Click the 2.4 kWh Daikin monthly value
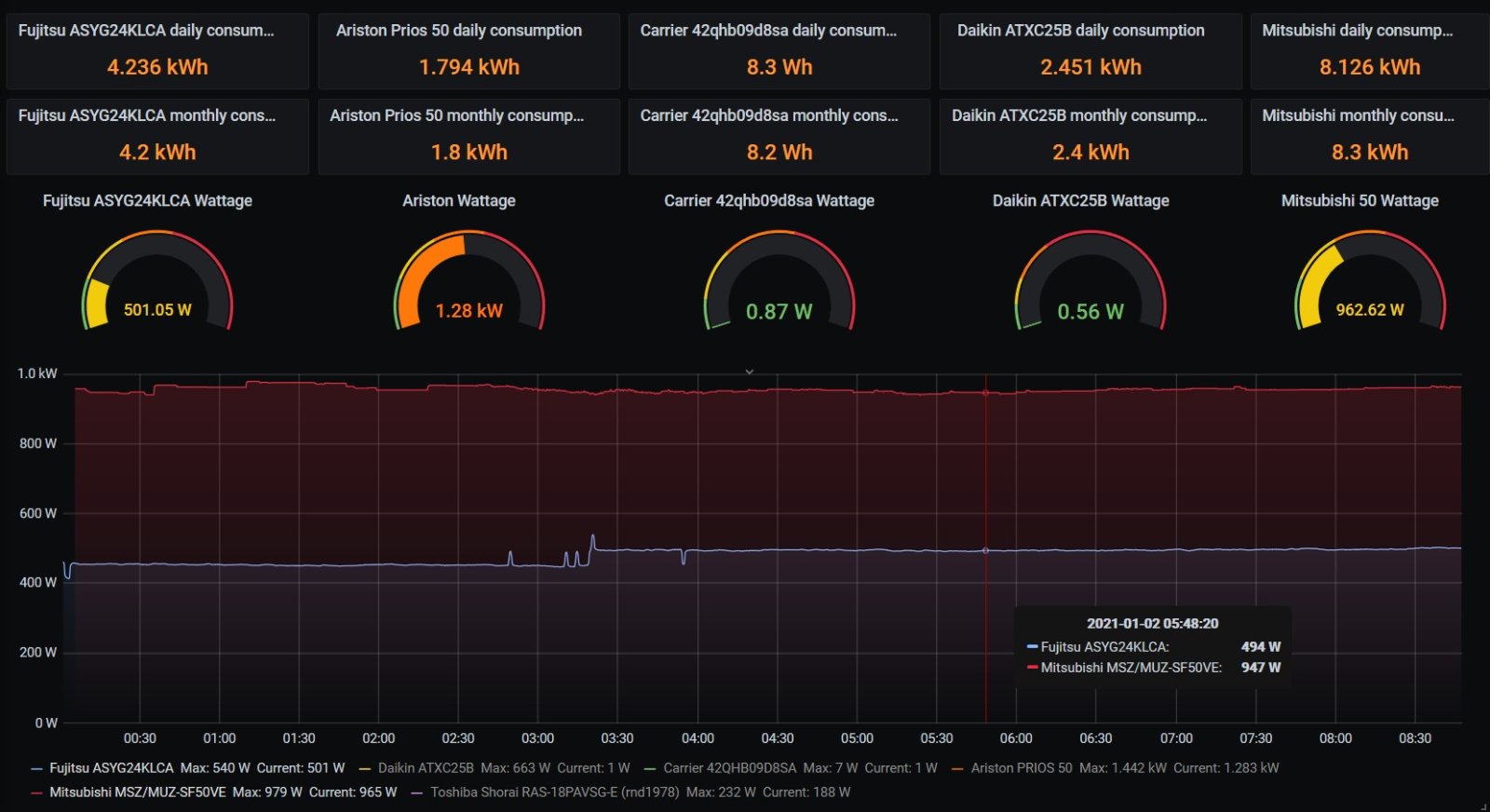This screenshot has height=812, width=1490. point(1090,152)
